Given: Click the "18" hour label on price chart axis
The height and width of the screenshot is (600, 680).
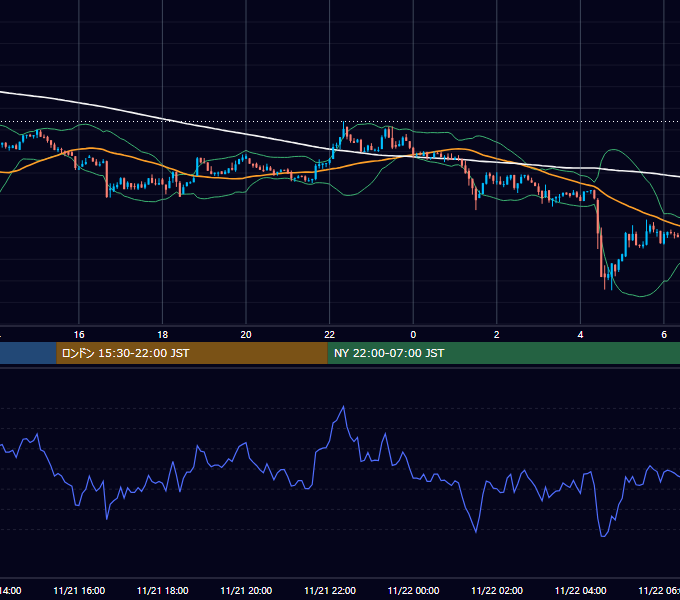Looking at the screenshot, I should (163, 335).
